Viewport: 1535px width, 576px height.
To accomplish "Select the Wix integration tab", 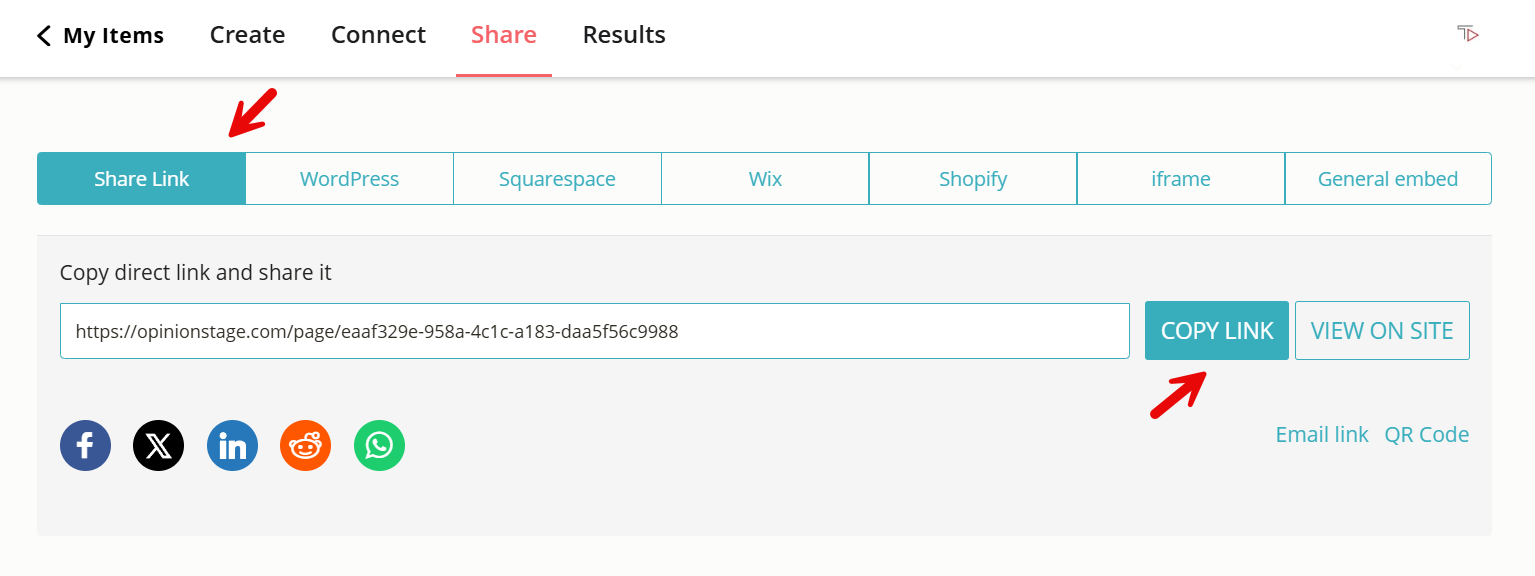I will [765, 178].
